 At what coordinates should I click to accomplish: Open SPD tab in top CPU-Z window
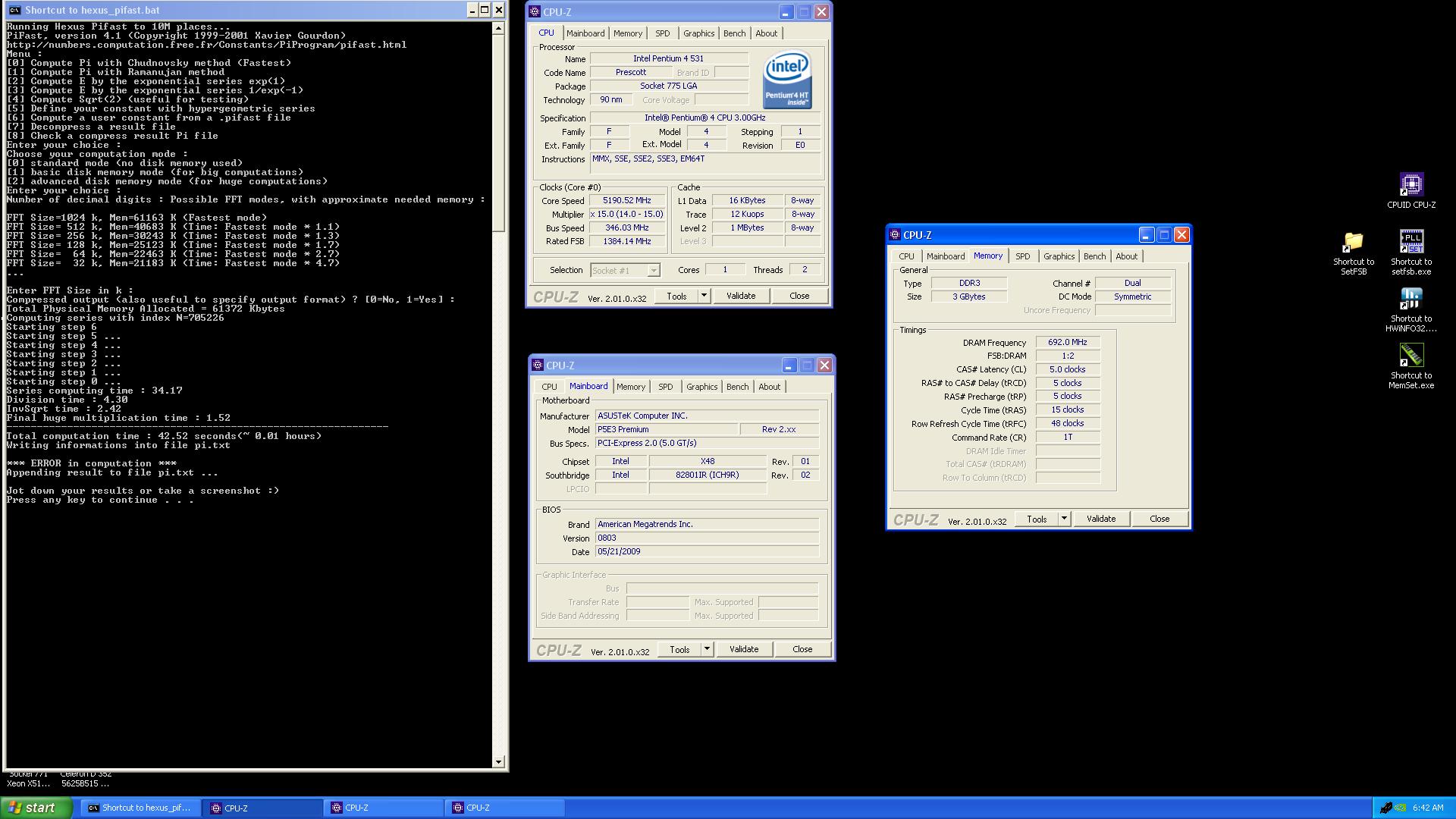point(663,33)
